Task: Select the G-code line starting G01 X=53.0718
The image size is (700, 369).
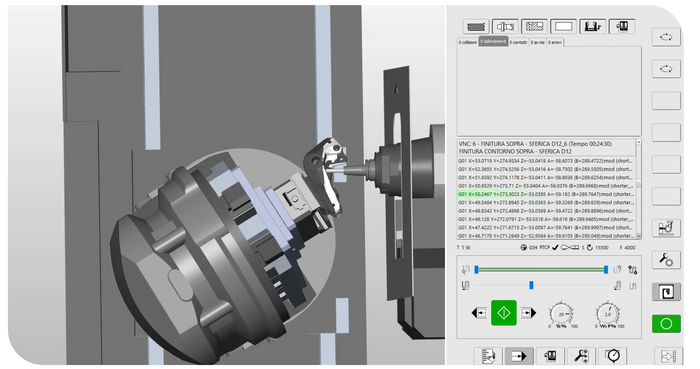Action: (x=546, y=161)
